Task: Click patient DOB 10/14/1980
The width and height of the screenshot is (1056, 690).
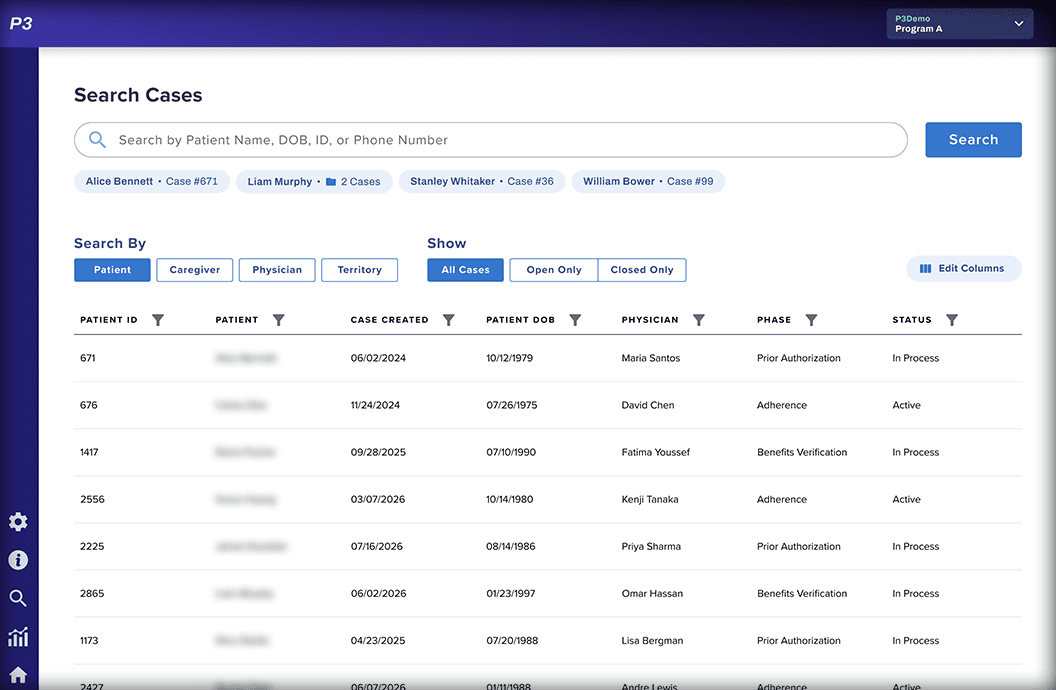Action: pyautogui.click(x=509, y=499)
